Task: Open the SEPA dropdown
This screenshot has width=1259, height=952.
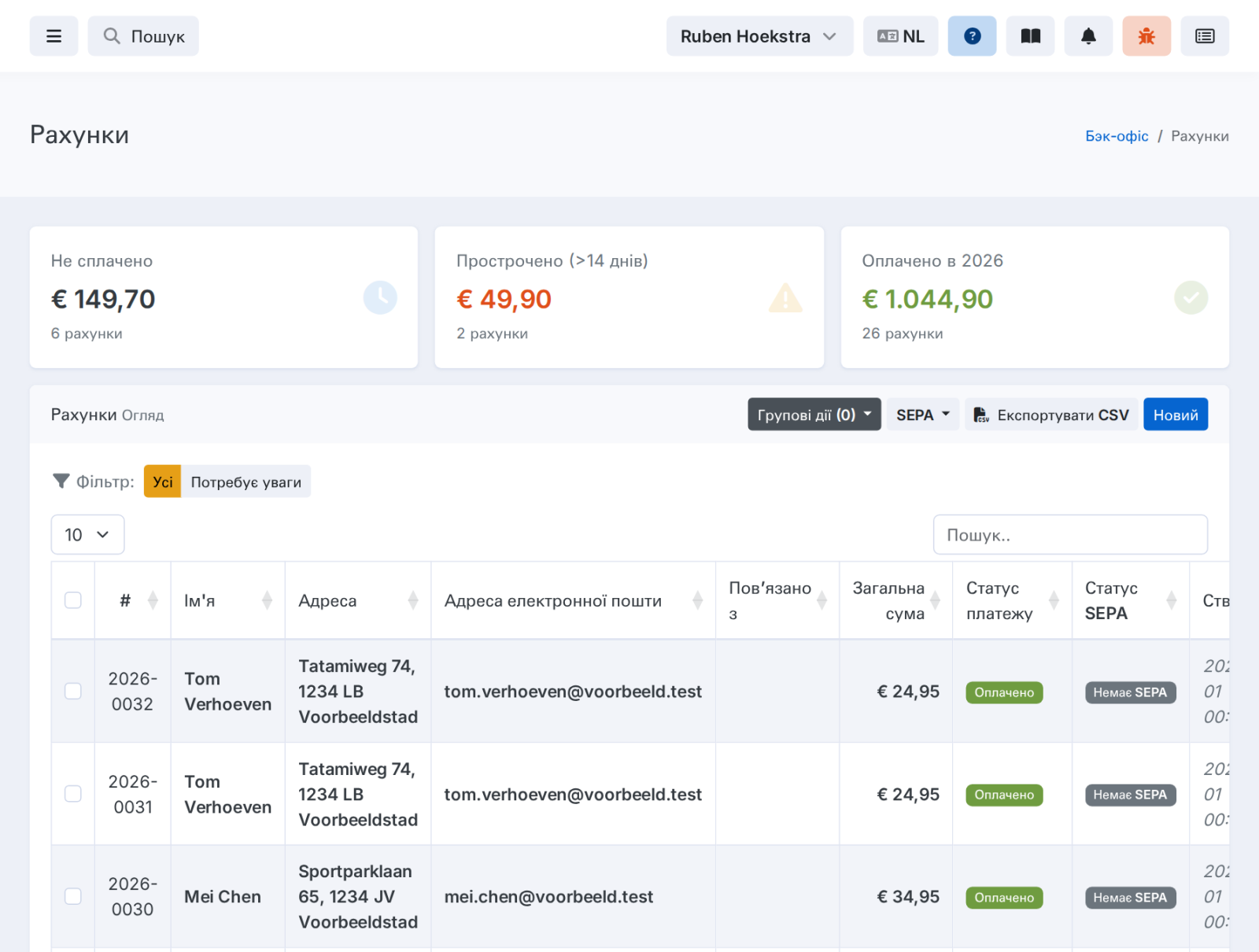Action: tap(923, 415)
